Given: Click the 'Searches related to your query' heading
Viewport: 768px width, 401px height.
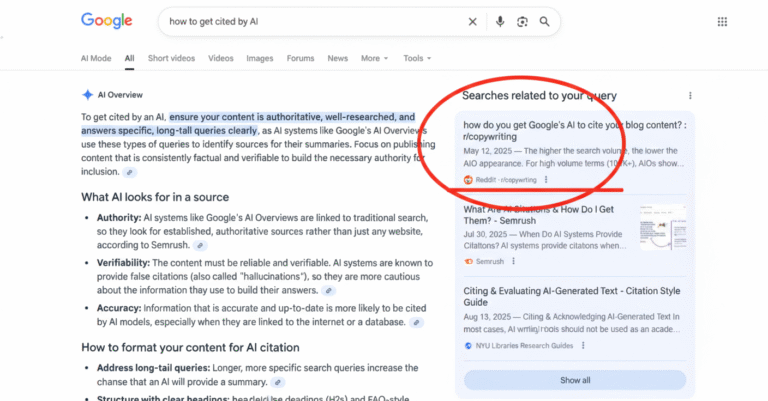Looking at the screenshot, I should (x=539, y=95).
